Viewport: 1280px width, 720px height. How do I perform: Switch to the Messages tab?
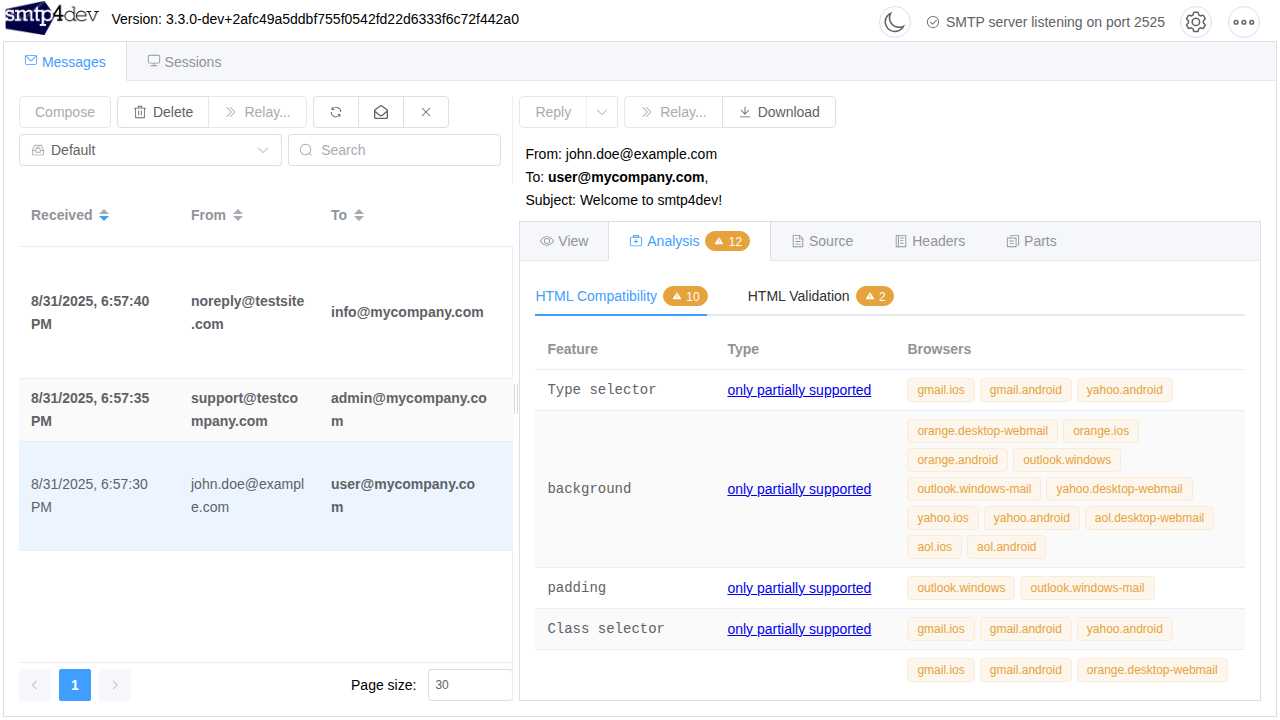[x=65, y=62]
